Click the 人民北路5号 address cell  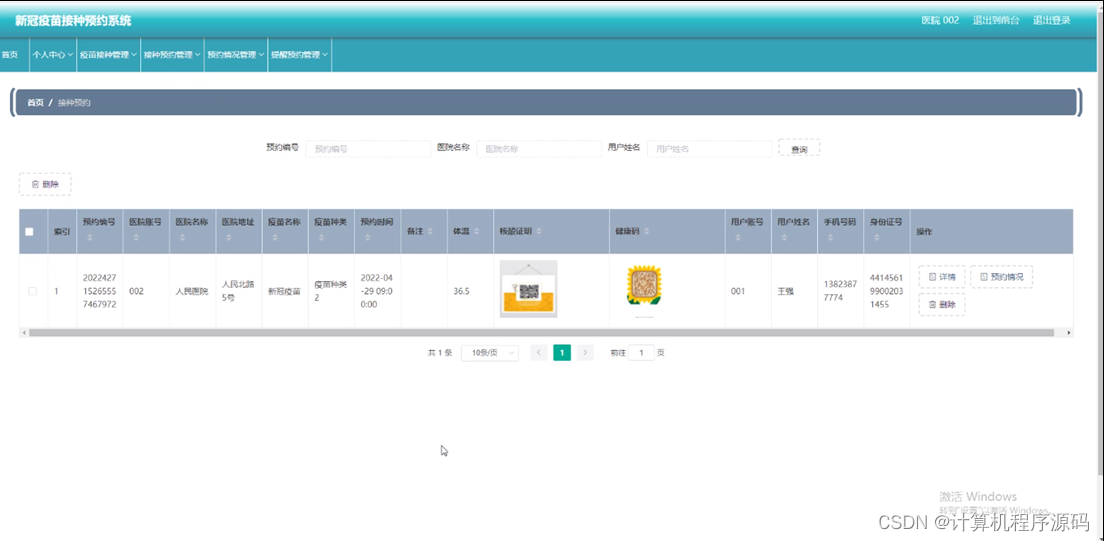tap(237, 291)
